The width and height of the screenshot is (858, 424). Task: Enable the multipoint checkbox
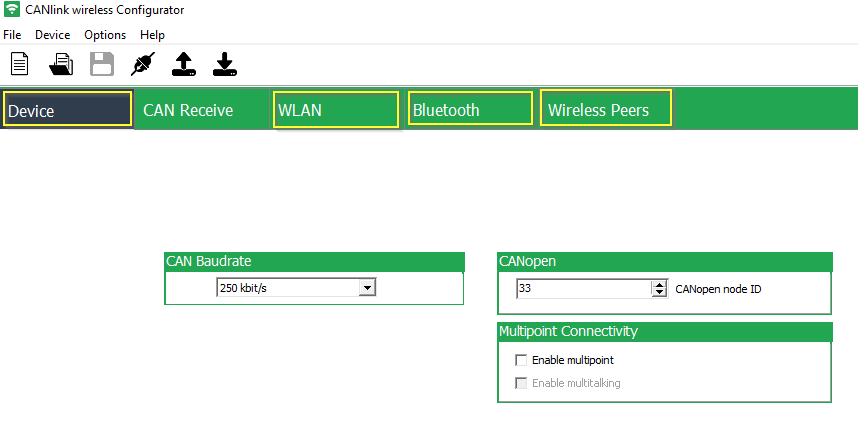pyautogui.click(x=521, y=360)
